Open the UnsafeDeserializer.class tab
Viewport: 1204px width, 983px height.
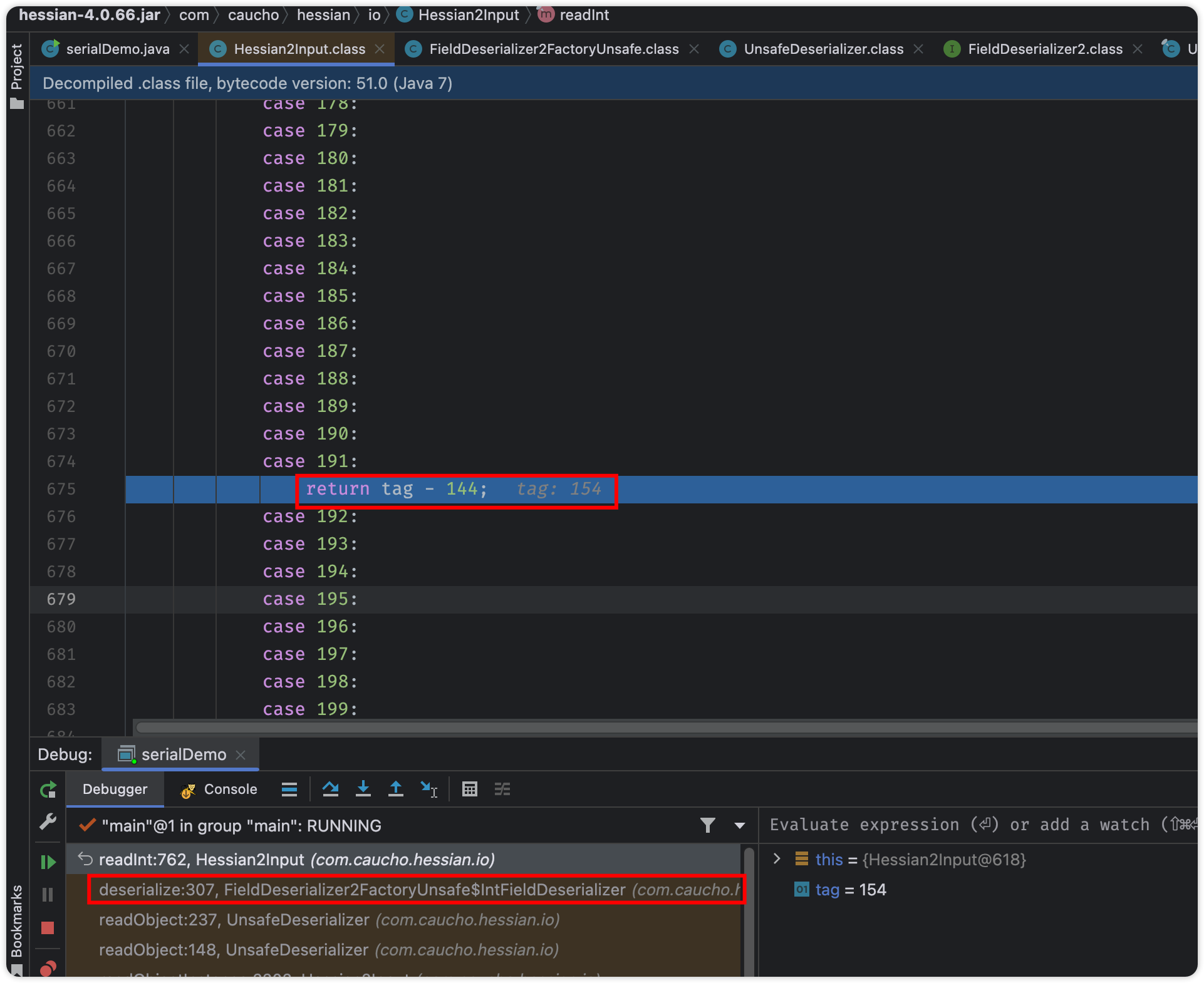823,49
